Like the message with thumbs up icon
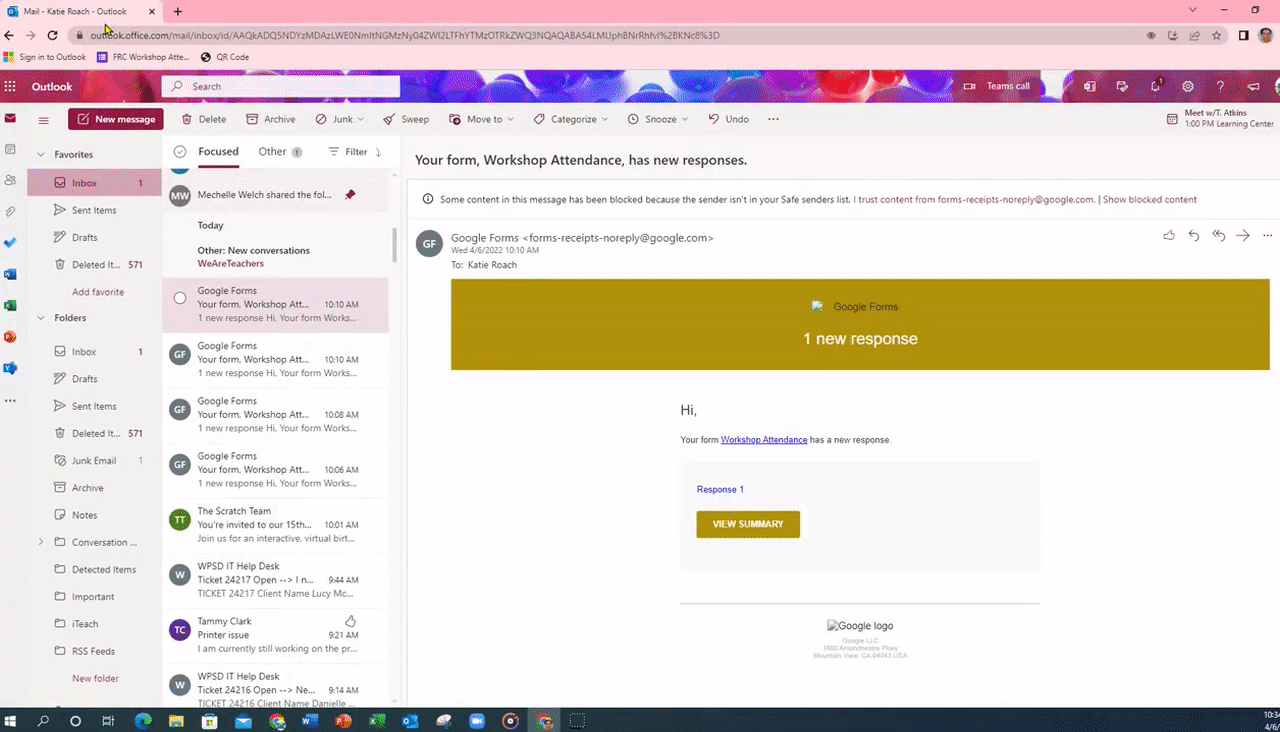The image size is (1280, 732). click(1169, 236)
